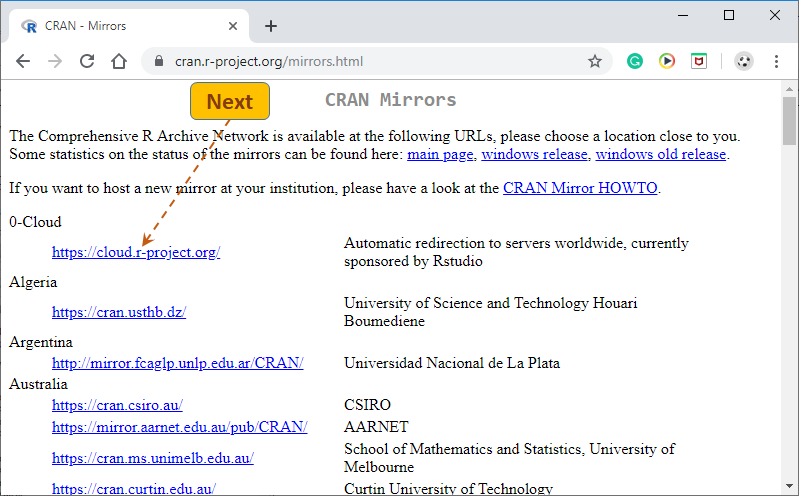Image resolution: width=799 pixels, height=496 pixels.
Task: Click the AARNET description text
Action: pyautogui.click(x=377, y=427)
